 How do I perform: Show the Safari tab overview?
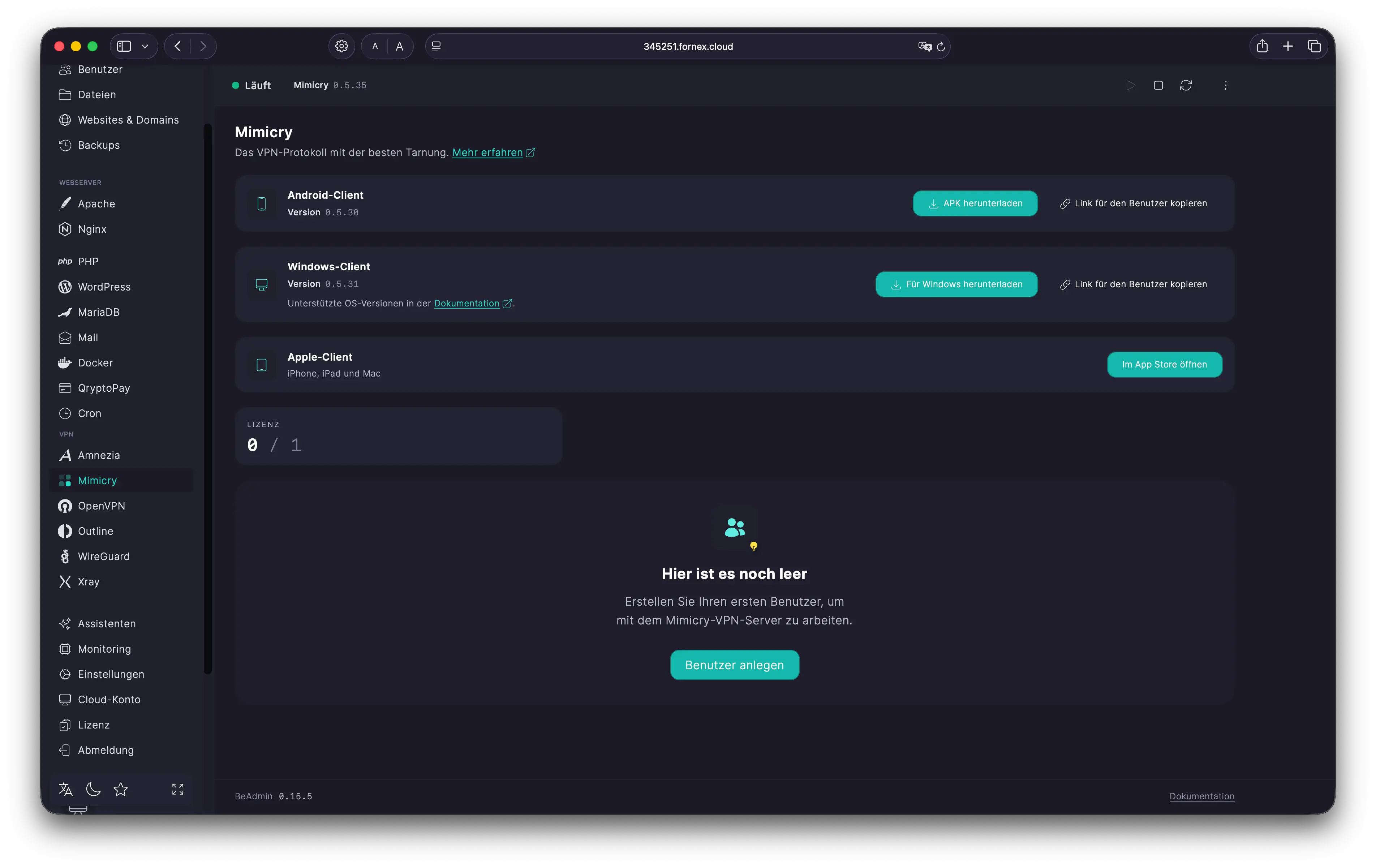[1314, 46]
